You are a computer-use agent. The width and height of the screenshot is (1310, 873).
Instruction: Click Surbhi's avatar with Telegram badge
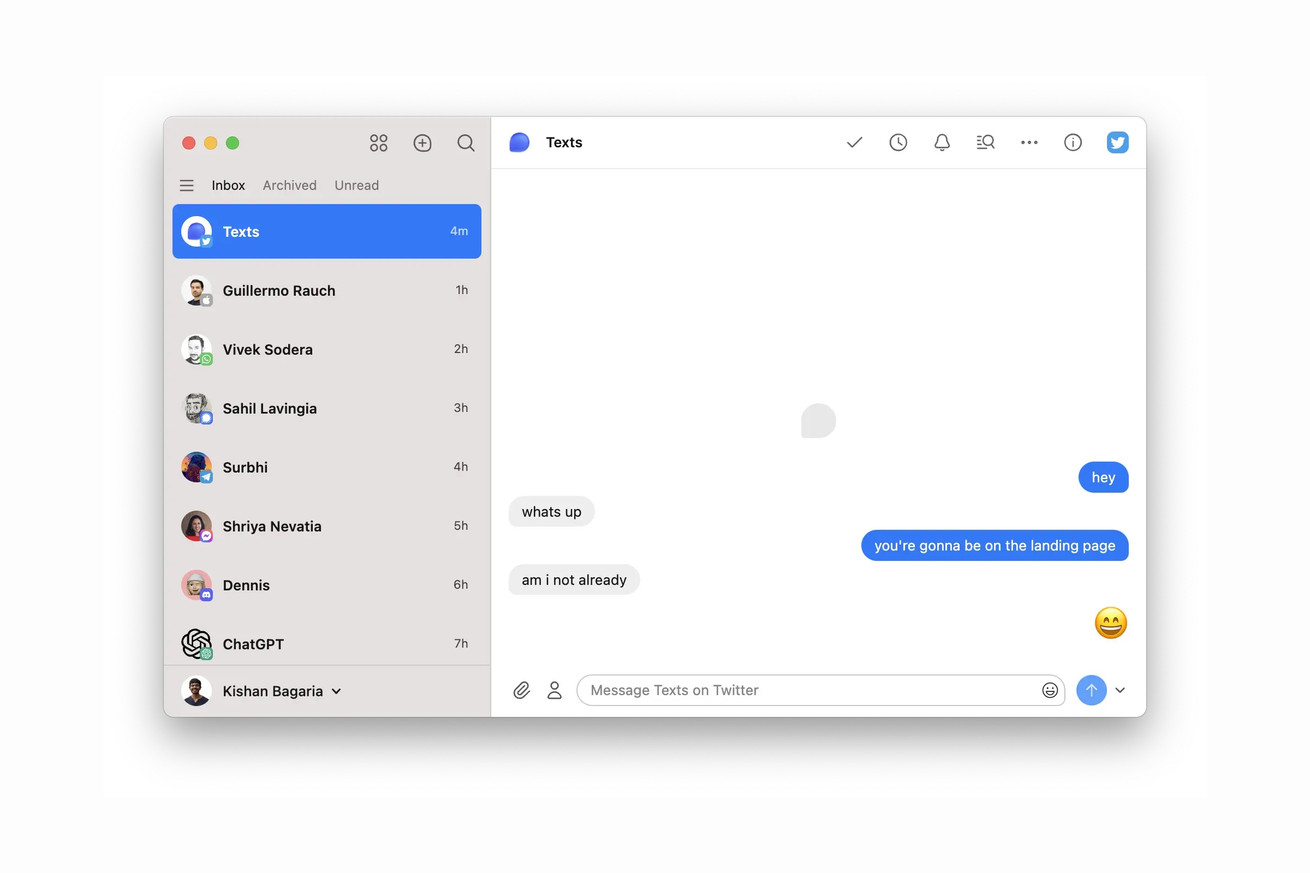point(196,467)
